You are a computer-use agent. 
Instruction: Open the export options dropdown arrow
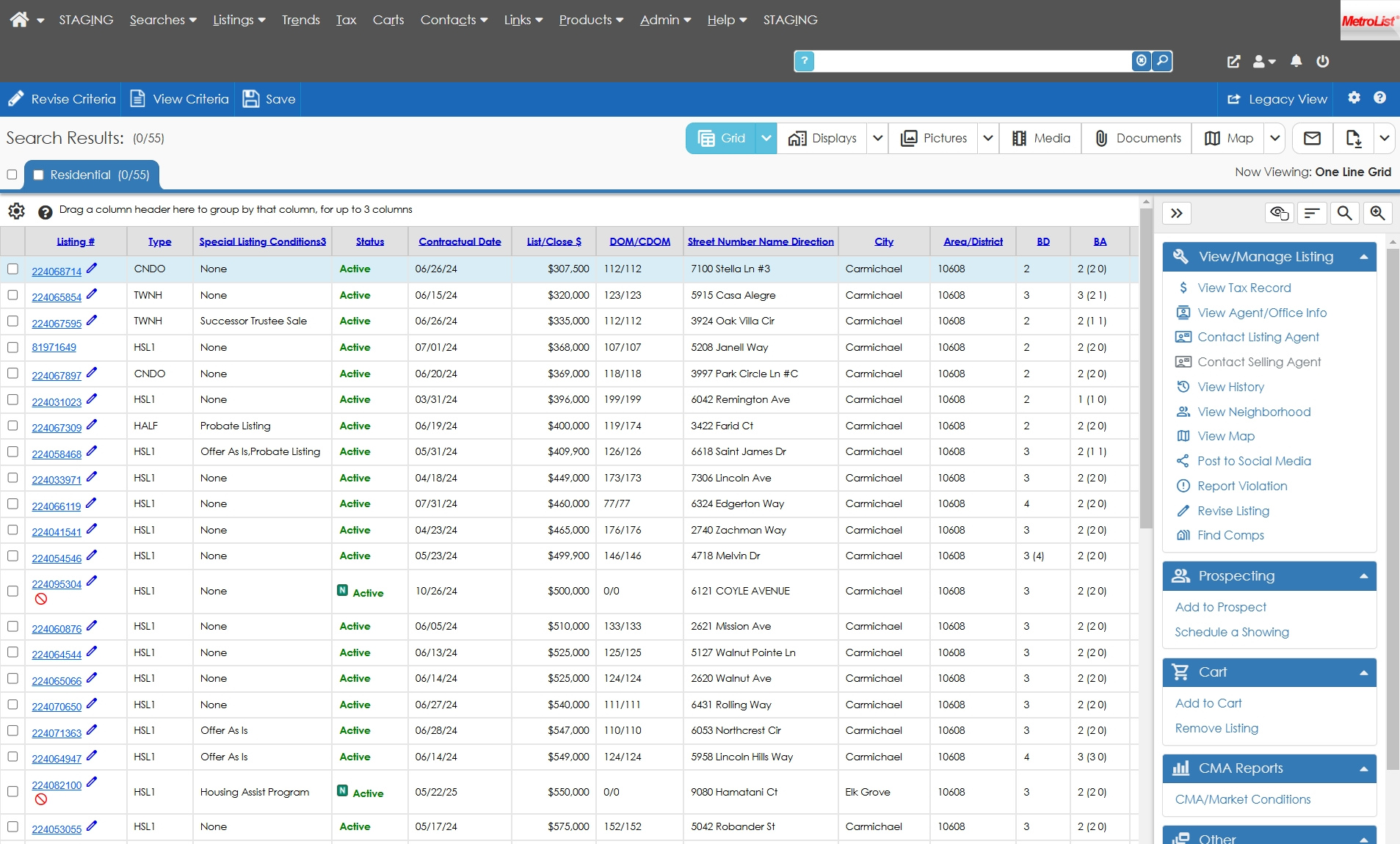pyautogui.click(x=1385, y=138)
